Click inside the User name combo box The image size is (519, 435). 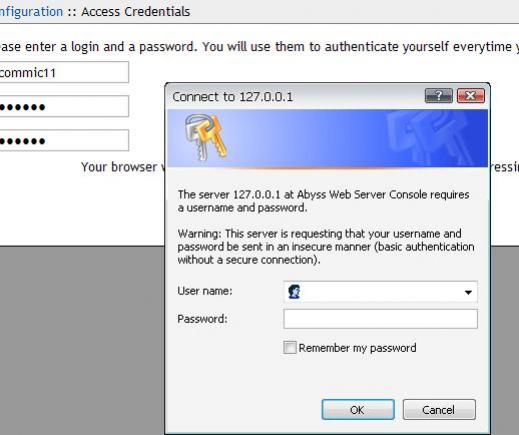point(380,292)
